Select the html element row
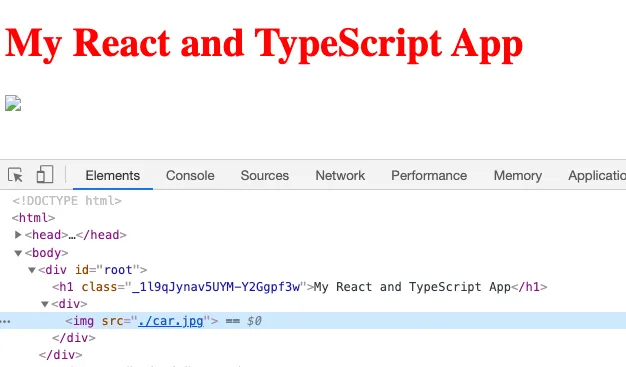 pyautogui.click(x=33, y=218)
